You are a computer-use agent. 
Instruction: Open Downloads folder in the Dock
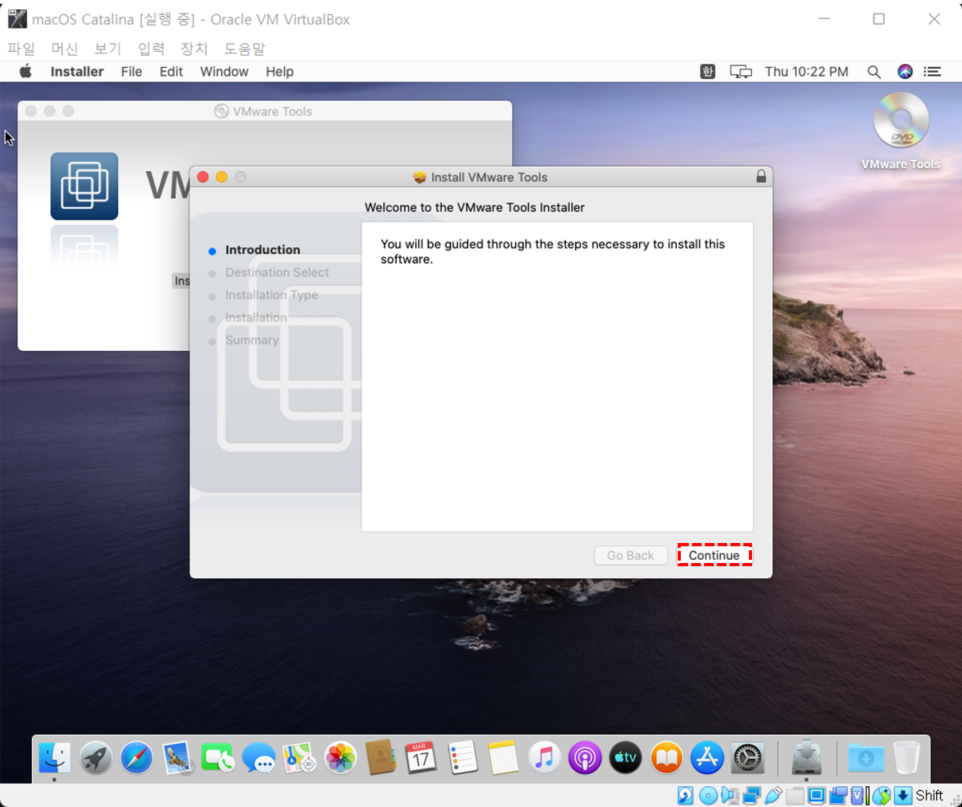coord(866,757)
